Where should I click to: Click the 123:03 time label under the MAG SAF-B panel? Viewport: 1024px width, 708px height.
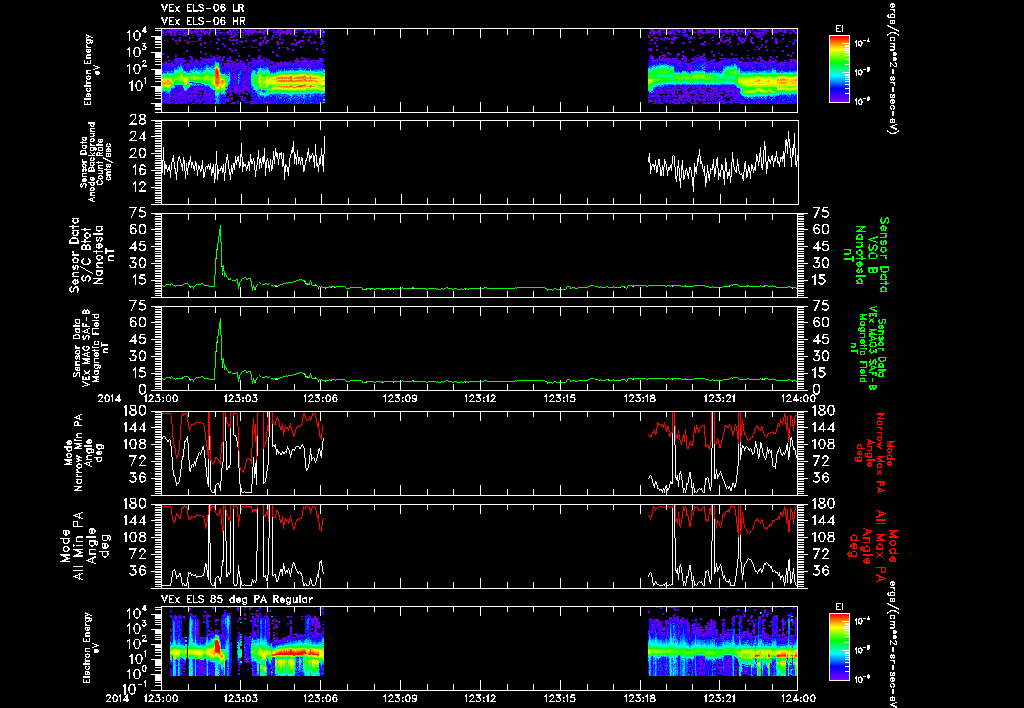click(240, 398)
